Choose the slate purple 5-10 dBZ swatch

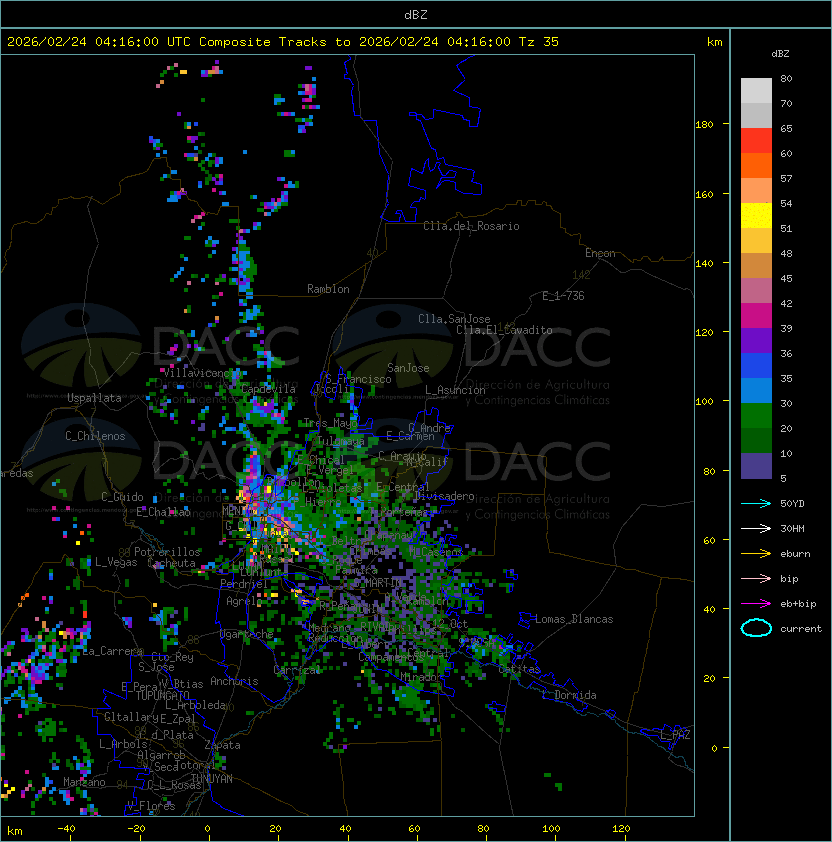(x=756, y=466)
